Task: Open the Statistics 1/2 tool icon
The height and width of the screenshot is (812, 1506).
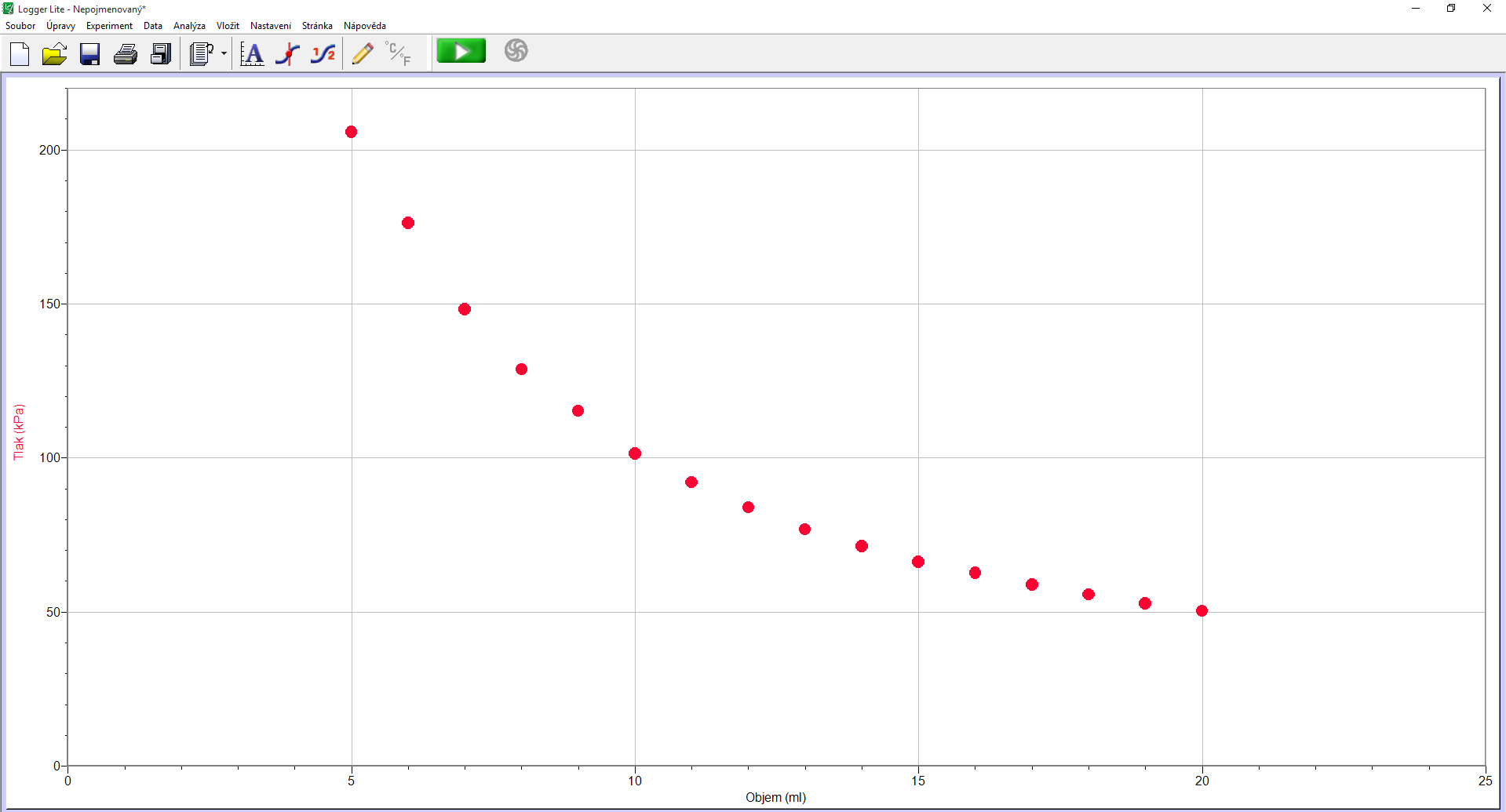Action: pos(323,54)
